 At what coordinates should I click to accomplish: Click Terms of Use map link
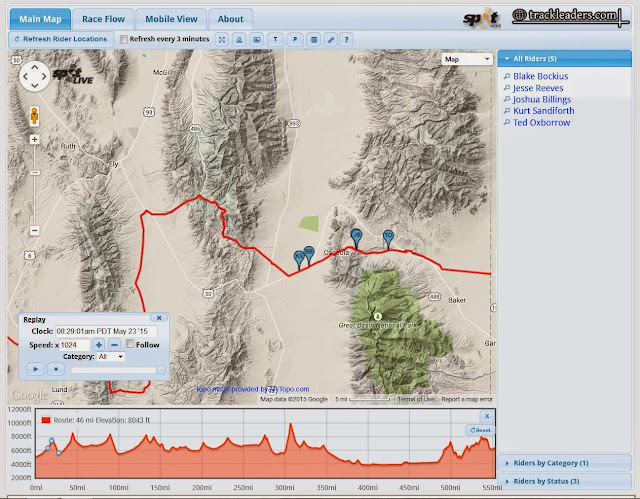(416, 399)
